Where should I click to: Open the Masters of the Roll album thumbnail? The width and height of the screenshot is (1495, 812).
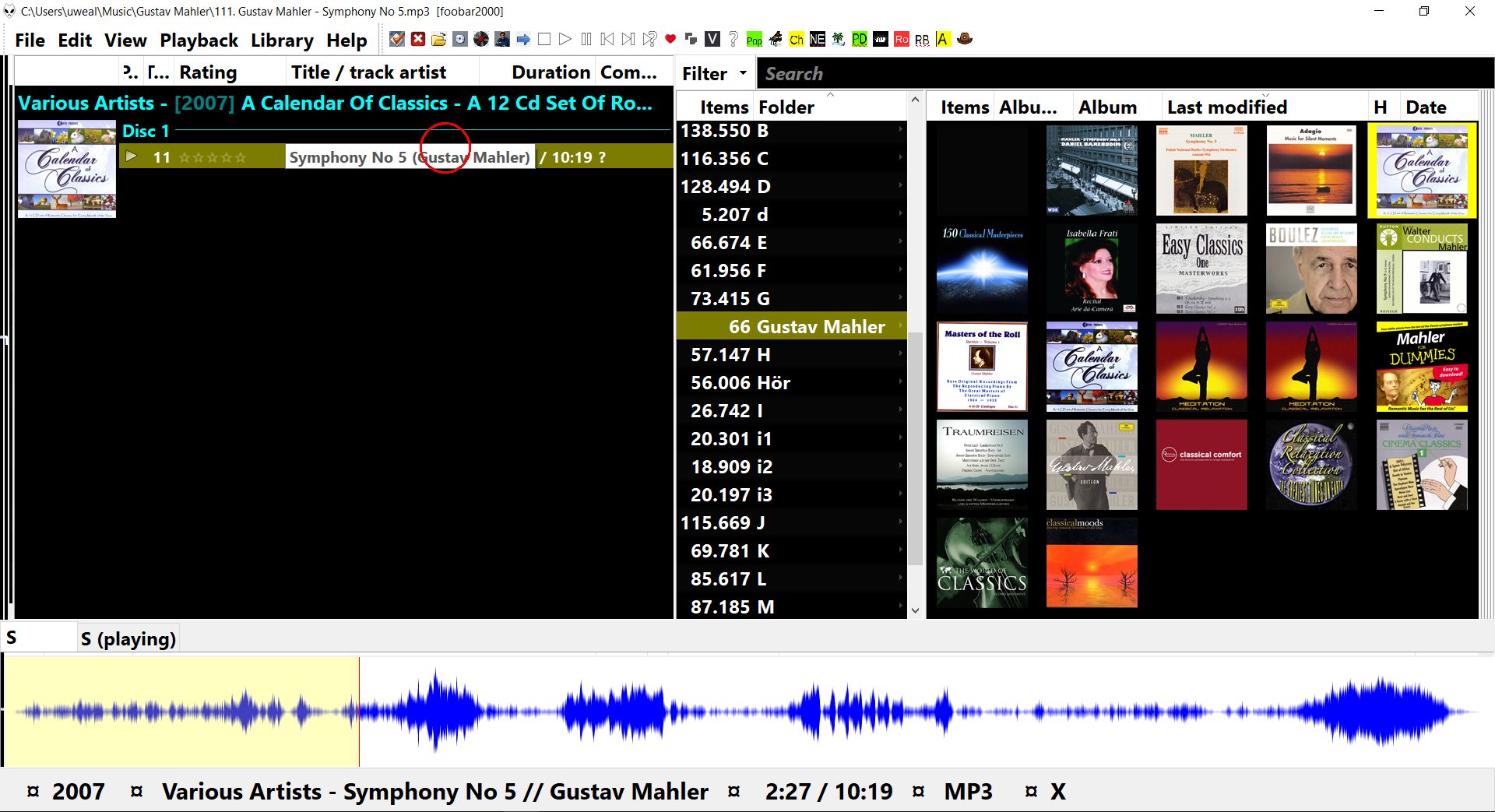[x=982, y=367]
